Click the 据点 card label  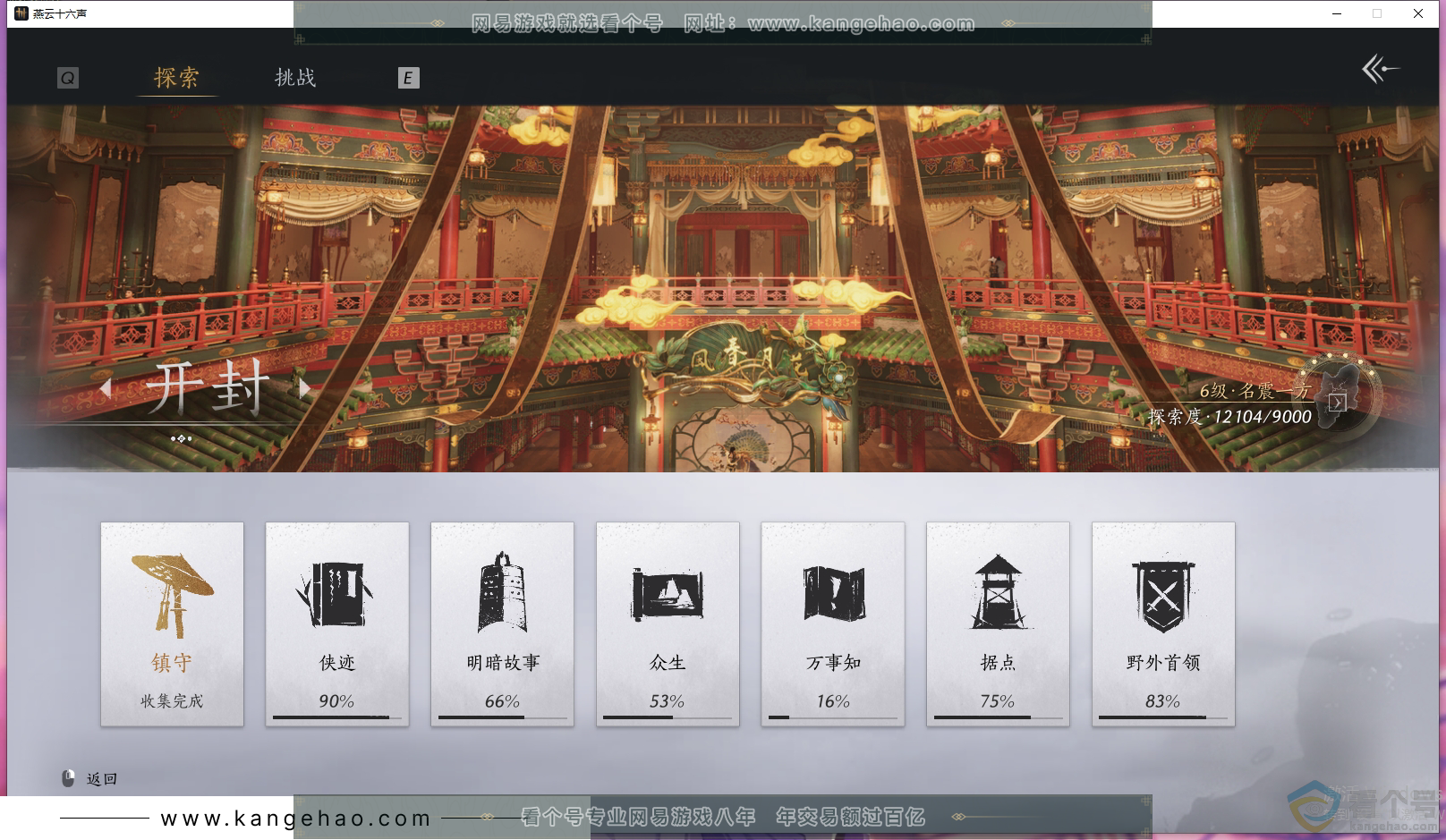pos(998,663)
